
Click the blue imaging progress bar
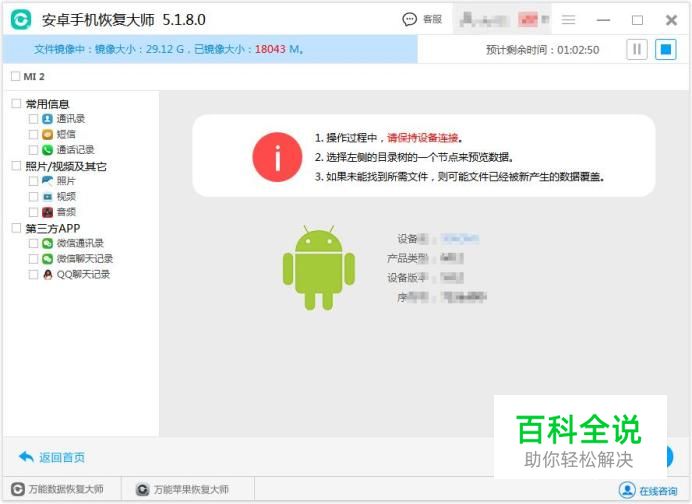click(x=210, y=49)
